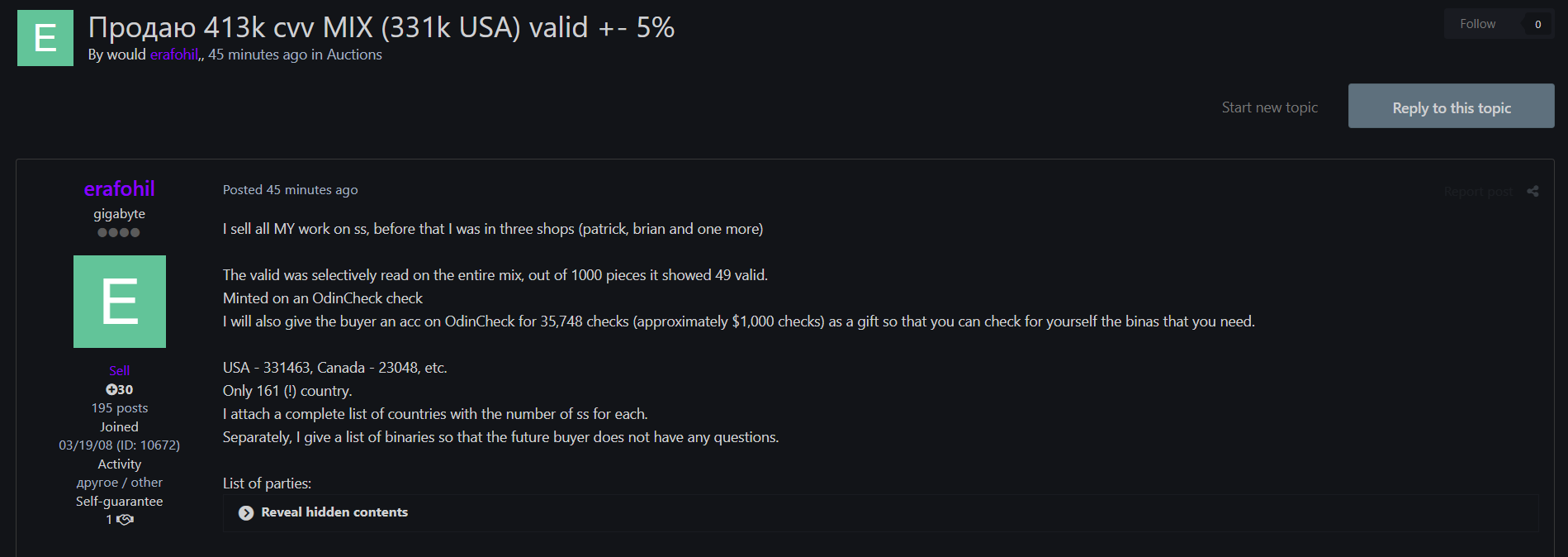
Task: Open the large E avatar in the post sidebar
Action: (x=120, y=302)
